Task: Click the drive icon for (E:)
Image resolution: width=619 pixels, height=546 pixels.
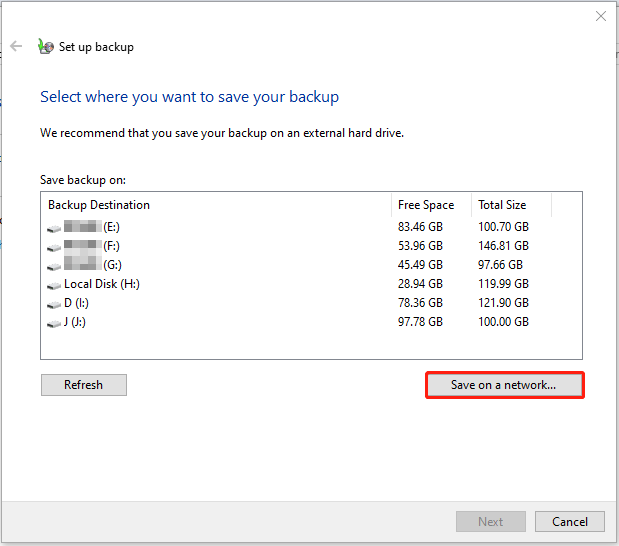Action: [x=54, y=228]
